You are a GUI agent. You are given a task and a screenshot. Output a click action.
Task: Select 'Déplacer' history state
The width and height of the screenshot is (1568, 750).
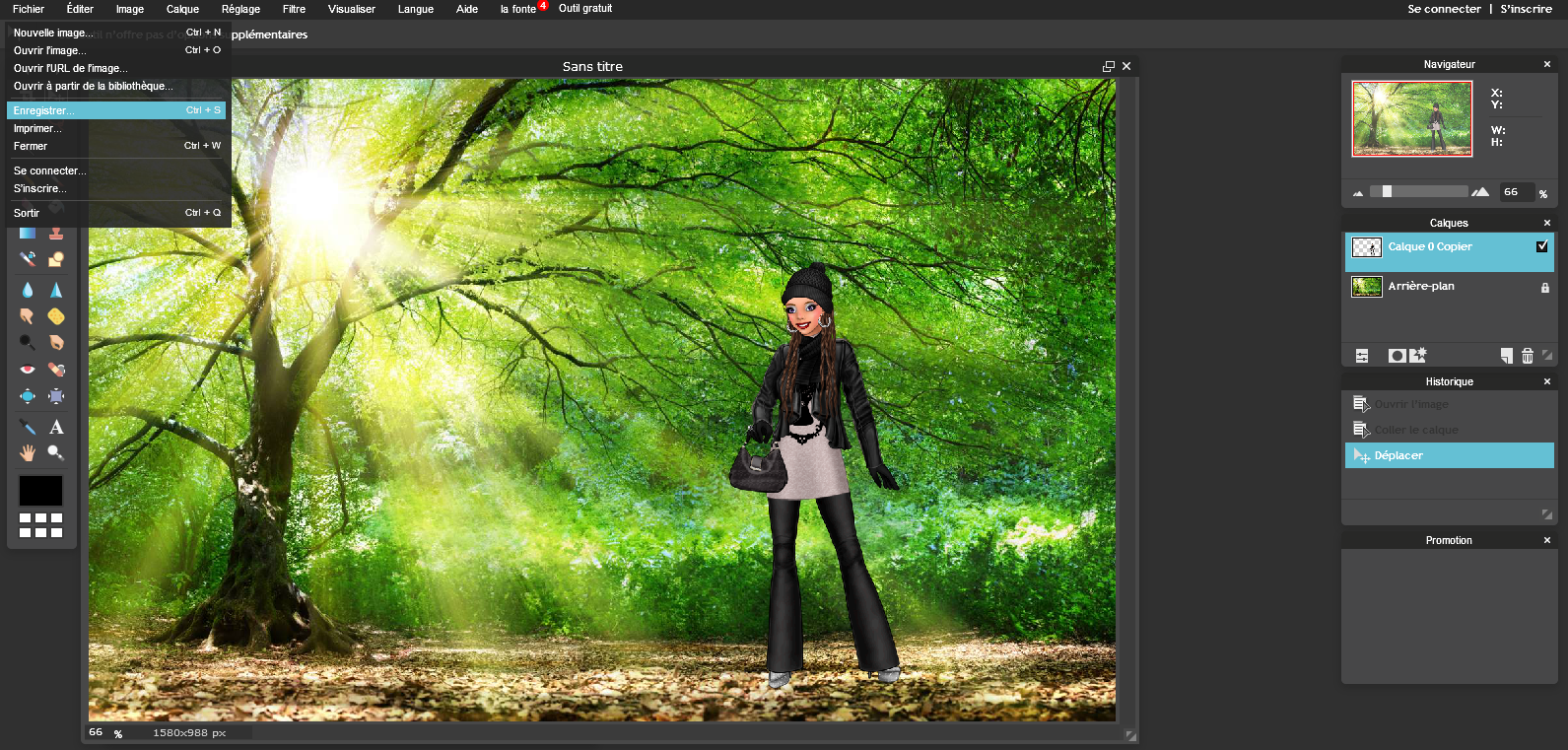click(1449, 455)
